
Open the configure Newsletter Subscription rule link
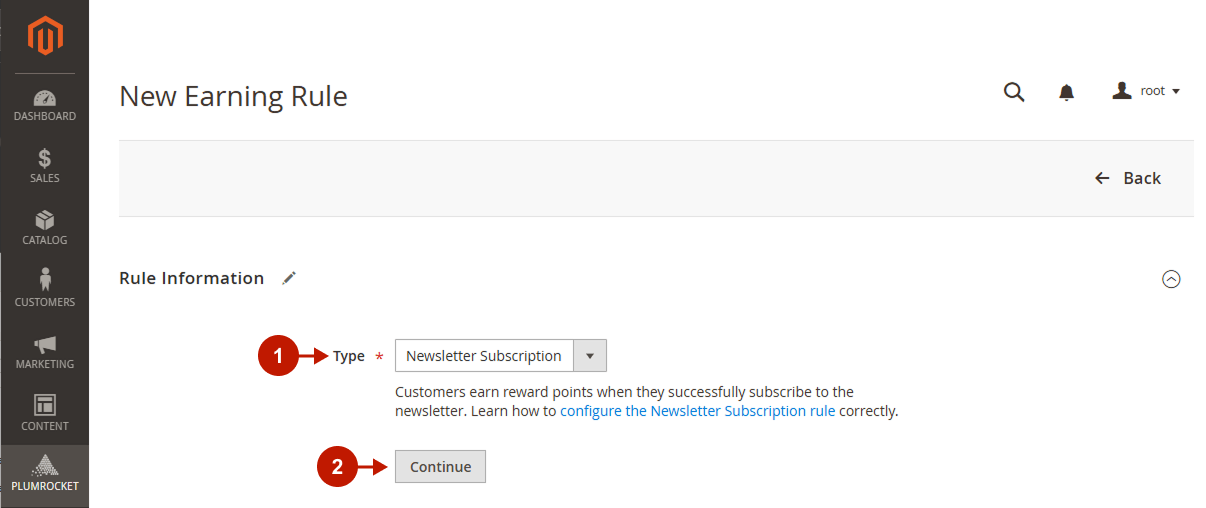click(x=697, y=411)
